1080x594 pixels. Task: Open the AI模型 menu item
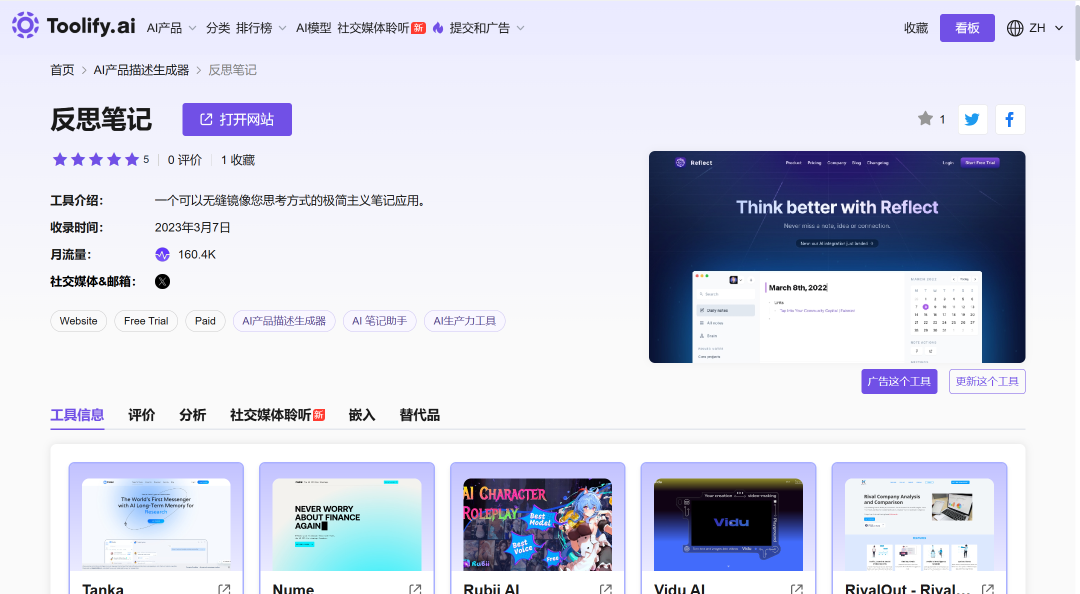point(313,28)
